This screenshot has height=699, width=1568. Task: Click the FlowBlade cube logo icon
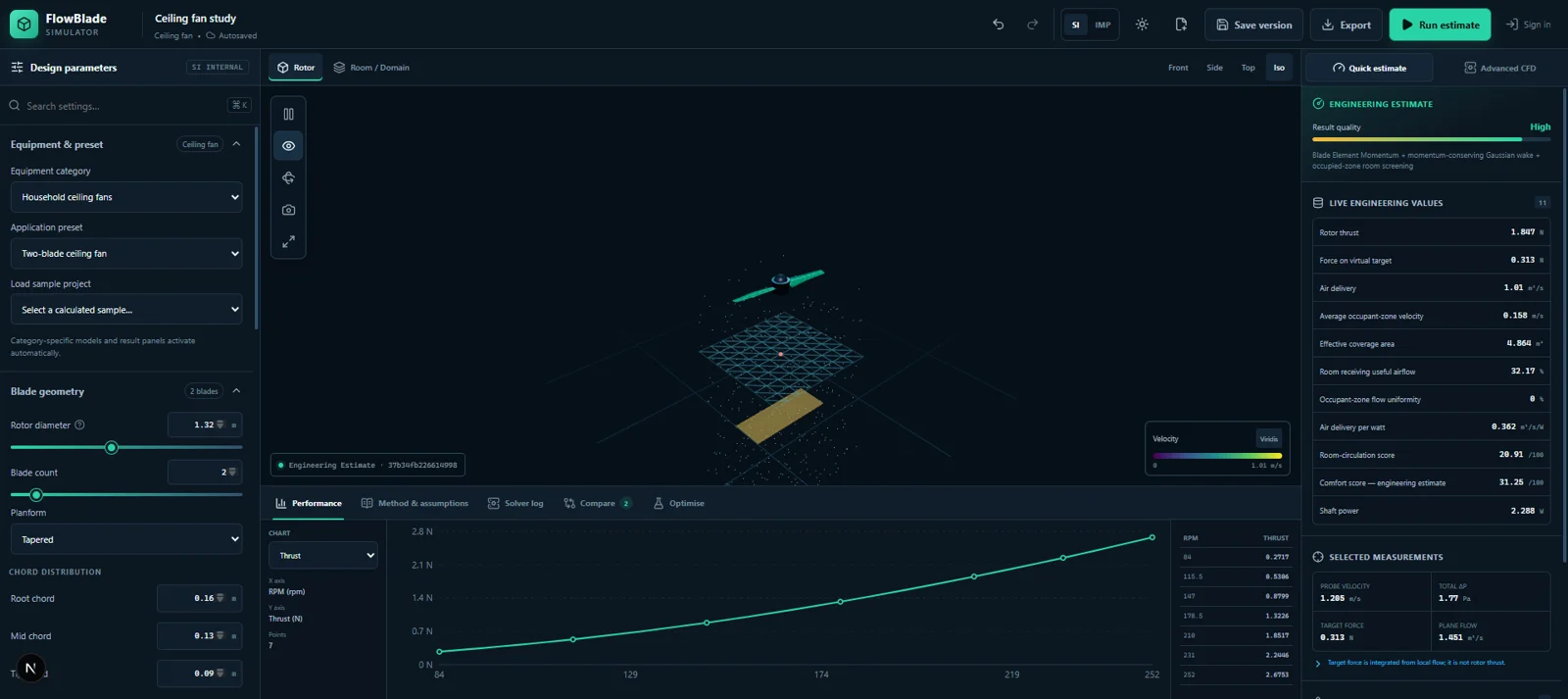point(24,25)
